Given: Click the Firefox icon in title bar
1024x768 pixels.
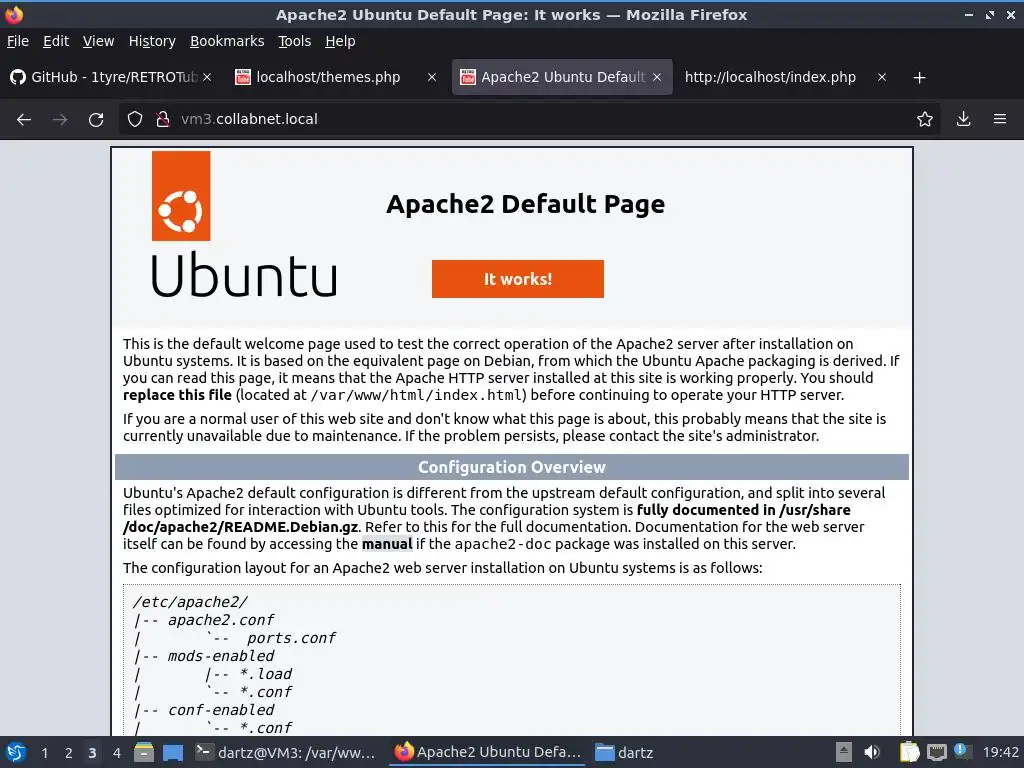Looking at the screenshot, I should (14, 14).
